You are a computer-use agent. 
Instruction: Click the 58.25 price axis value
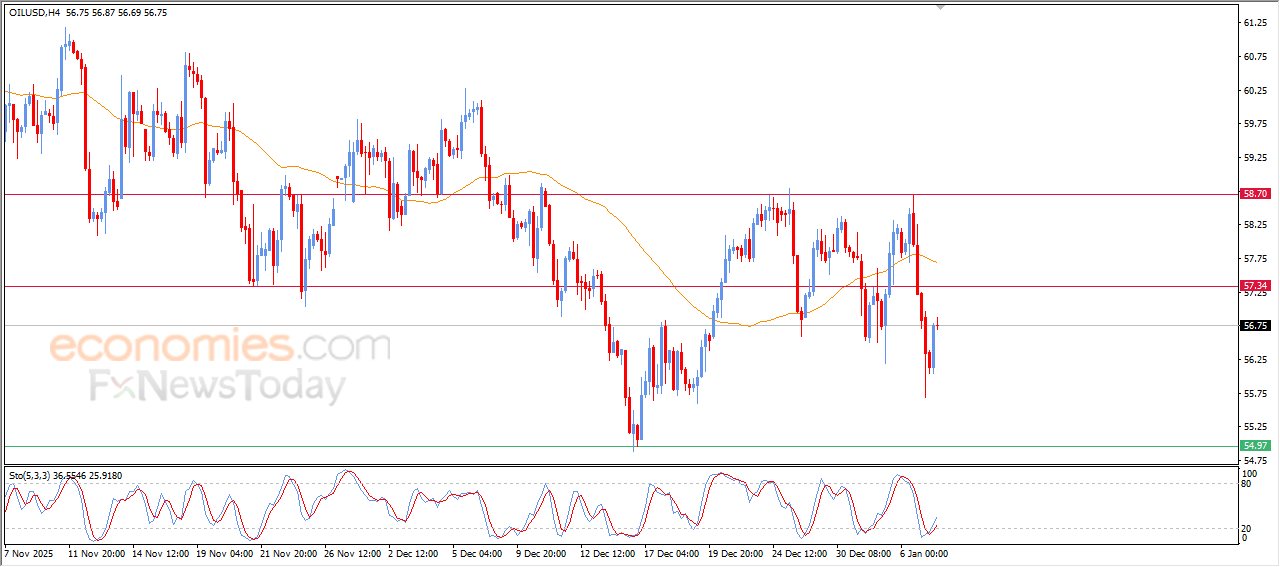click(1255, 225)
